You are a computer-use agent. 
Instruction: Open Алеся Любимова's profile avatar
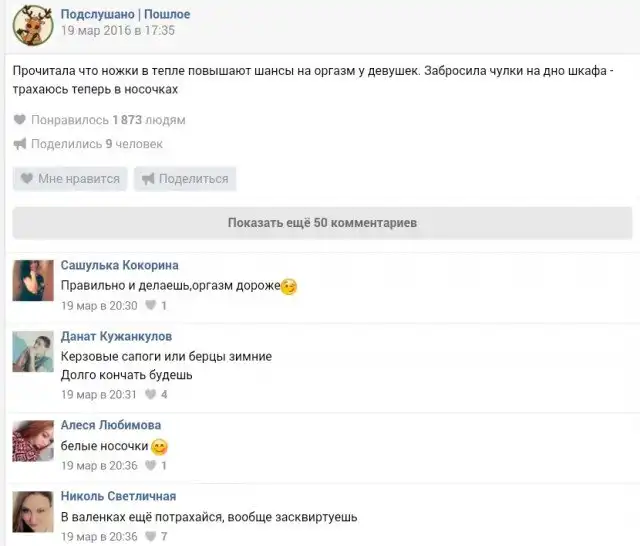click(x=33, y=441)
